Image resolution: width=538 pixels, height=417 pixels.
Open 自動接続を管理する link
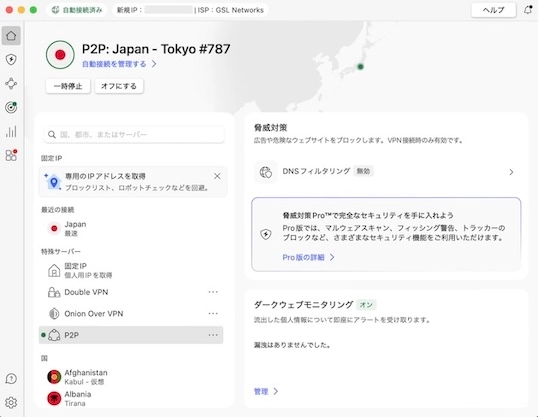(x=114, y=64)
